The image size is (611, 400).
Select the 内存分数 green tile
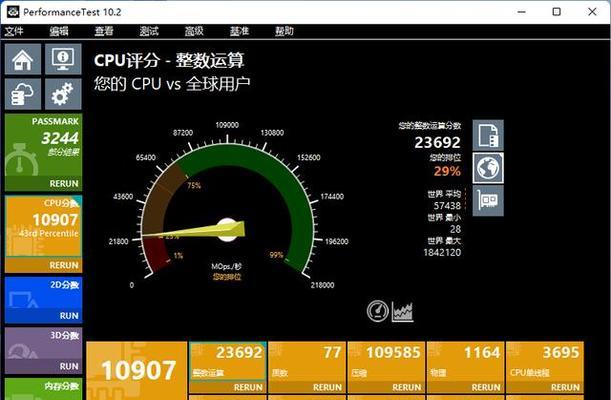click(x=44, y=389)
